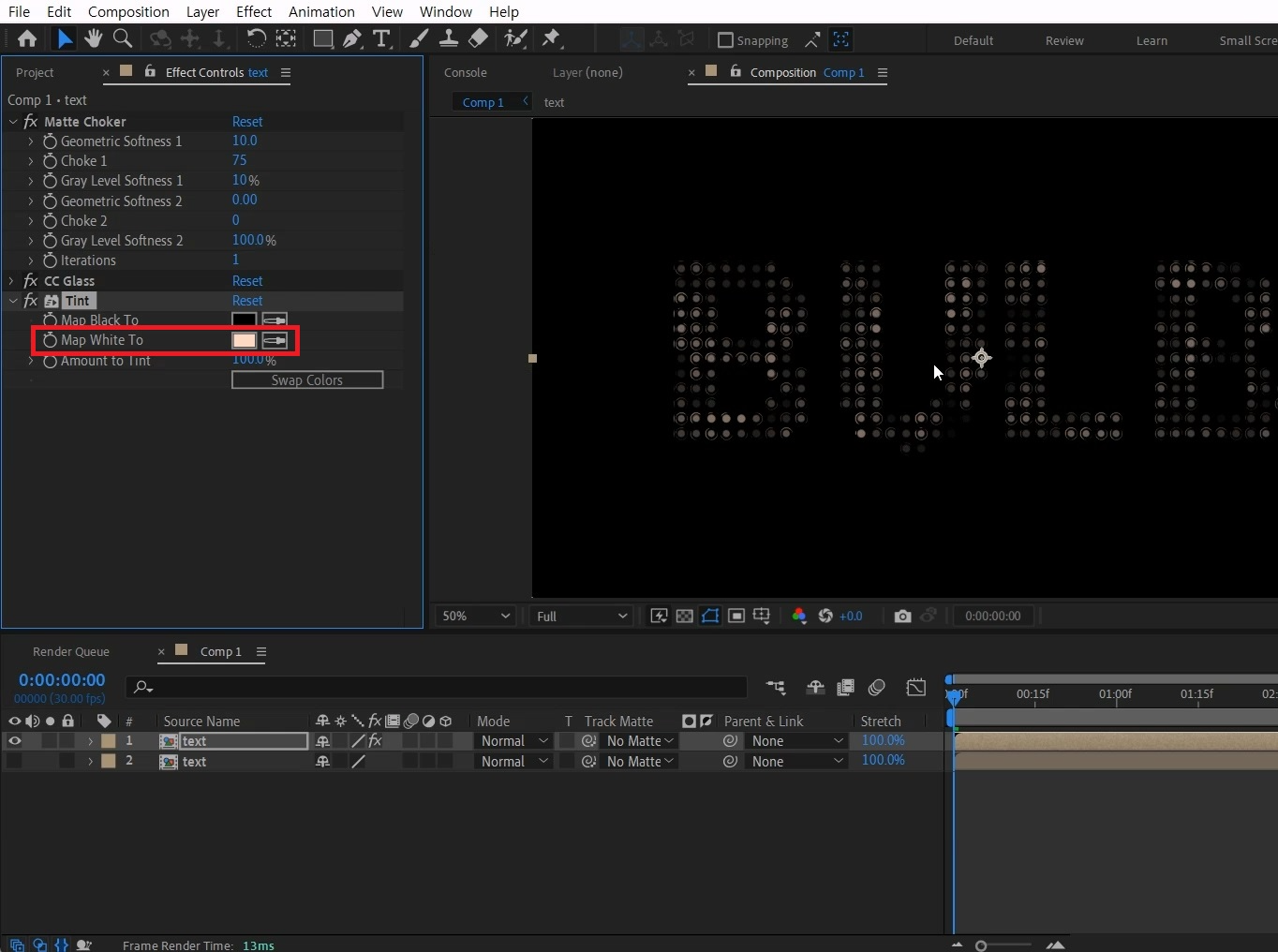1278x952 pixels.
Task: Open the Composition menu
Action: pyautogui.click(x=128, y=11)
